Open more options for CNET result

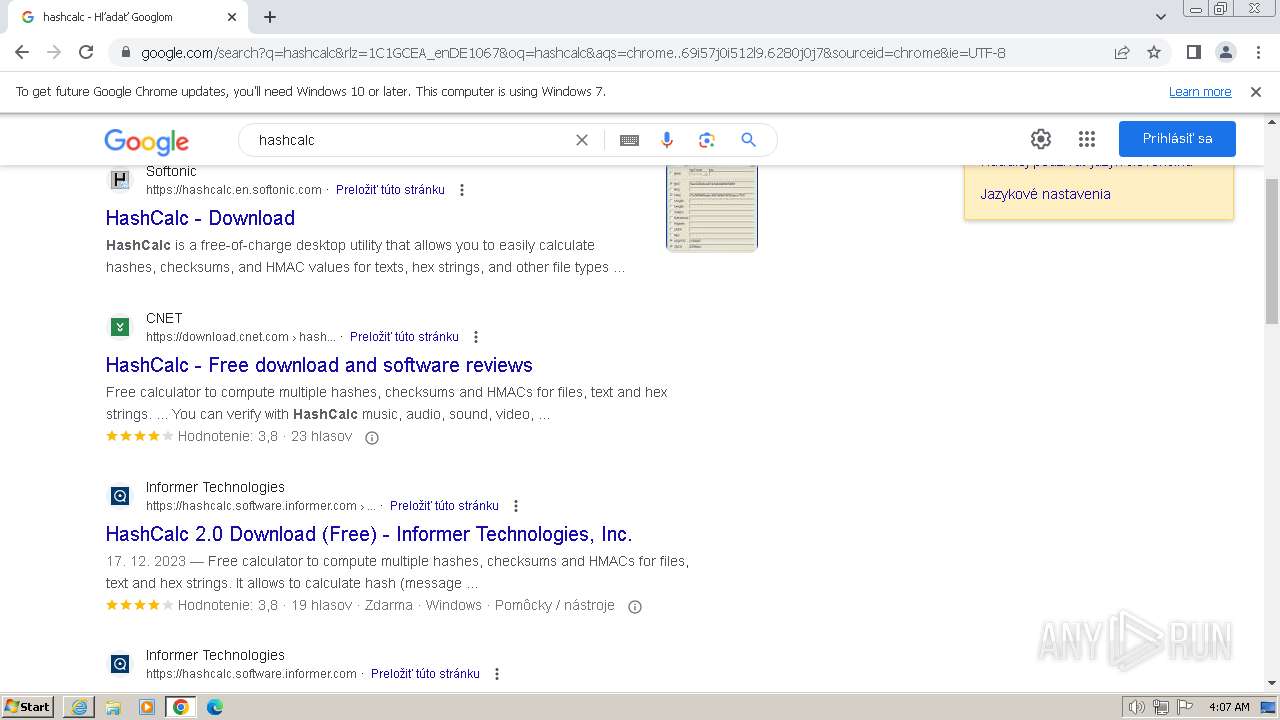tap(476, 337)
